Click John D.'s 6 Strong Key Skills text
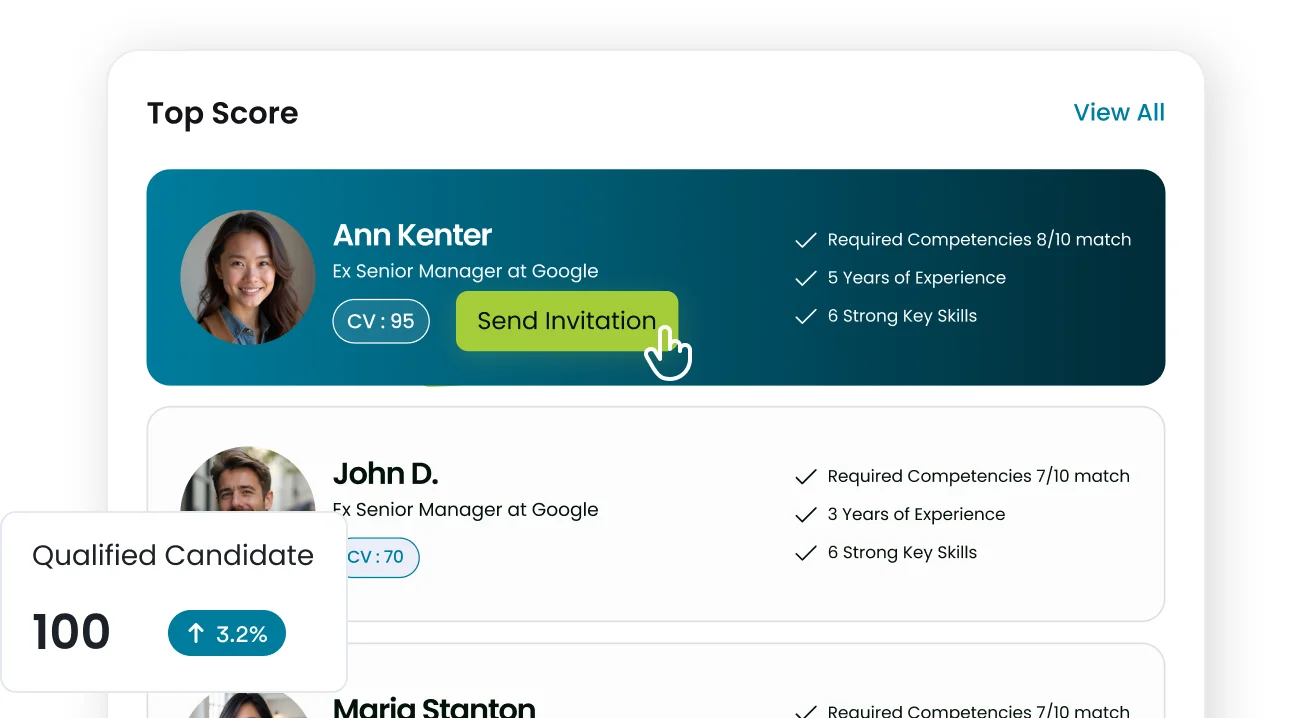 click(902, 552)
